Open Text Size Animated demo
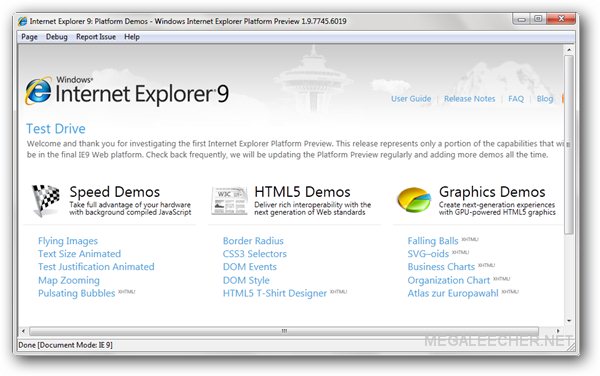The width and height of the screenshot is (600, 376). (x=79, y=254)
